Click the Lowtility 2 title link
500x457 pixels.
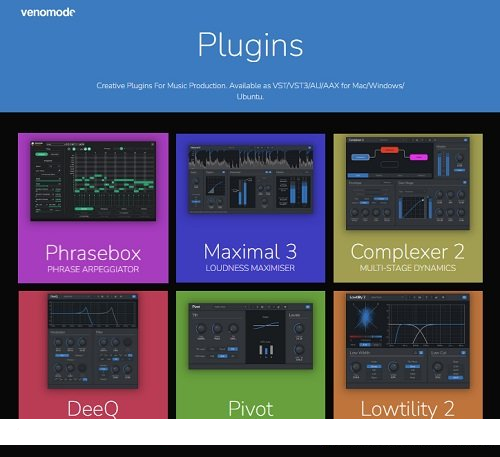pos(407,409)
